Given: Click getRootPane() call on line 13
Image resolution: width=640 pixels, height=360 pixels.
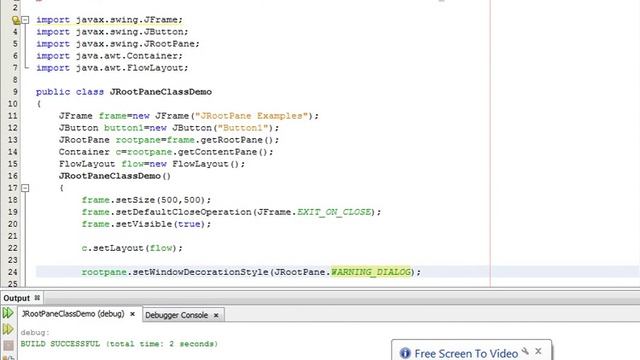Looking at the screenshot, I should point(237,140).
